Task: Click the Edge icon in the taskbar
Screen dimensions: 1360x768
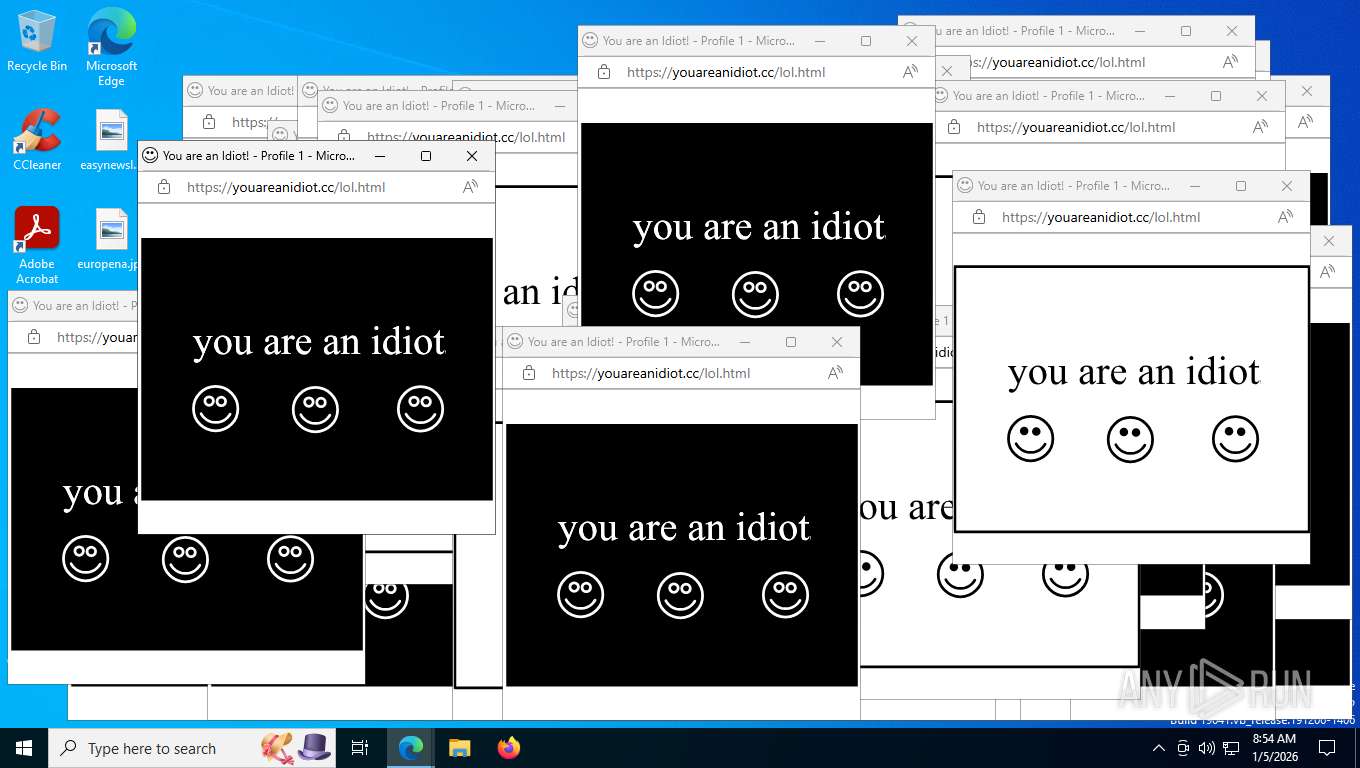Action: coord(410,748)
